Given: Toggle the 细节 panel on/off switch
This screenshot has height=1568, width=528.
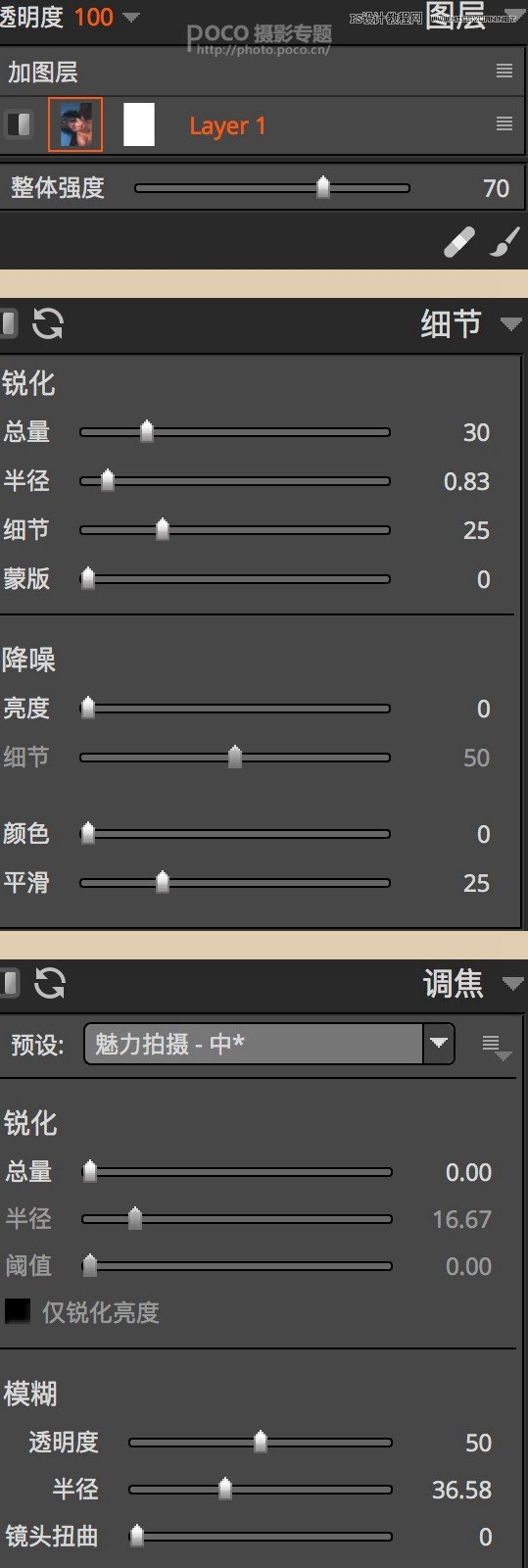Looking at the screenshot, I should pos(9,322).
